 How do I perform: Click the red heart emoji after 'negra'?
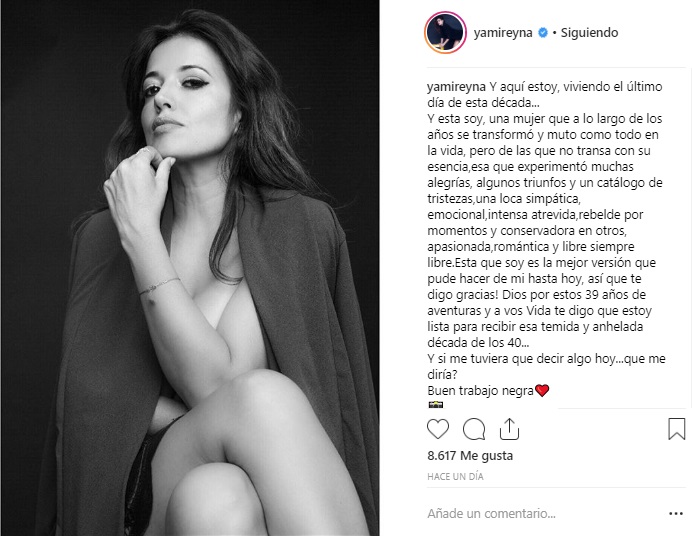click(x=542, y=390)
